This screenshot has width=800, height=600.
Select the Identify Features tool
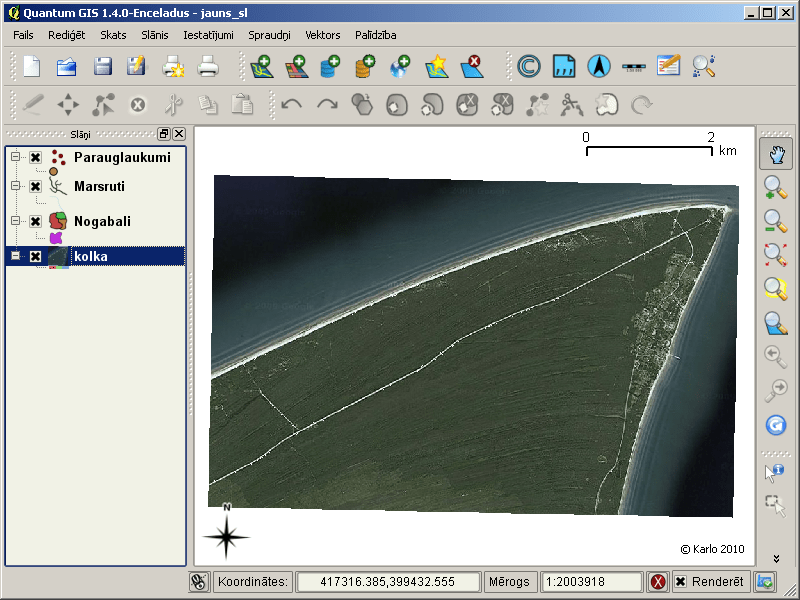point(775,472)
